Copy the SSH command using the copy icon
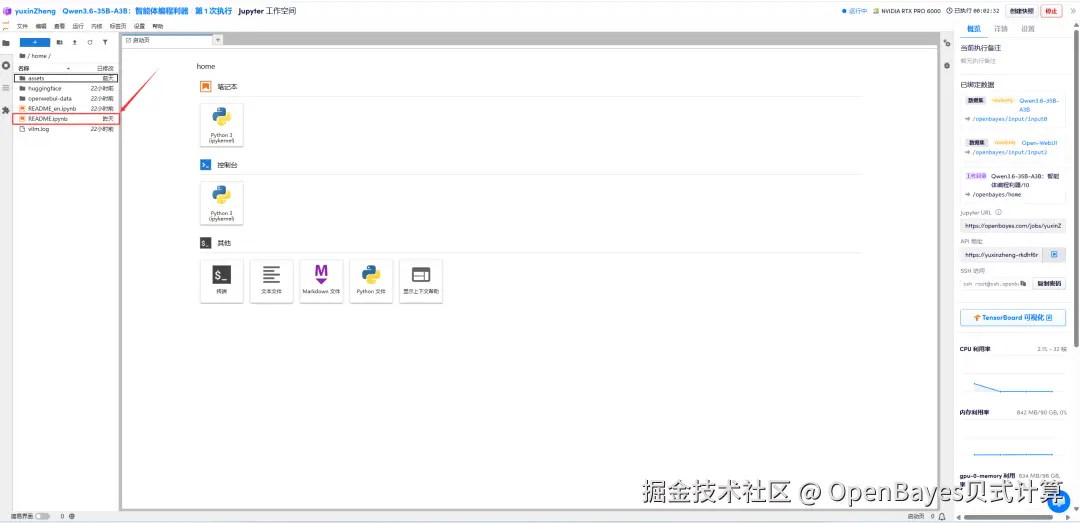Image resolution: width=1080 pixels, height=523 pixels. coord(1024,283)
